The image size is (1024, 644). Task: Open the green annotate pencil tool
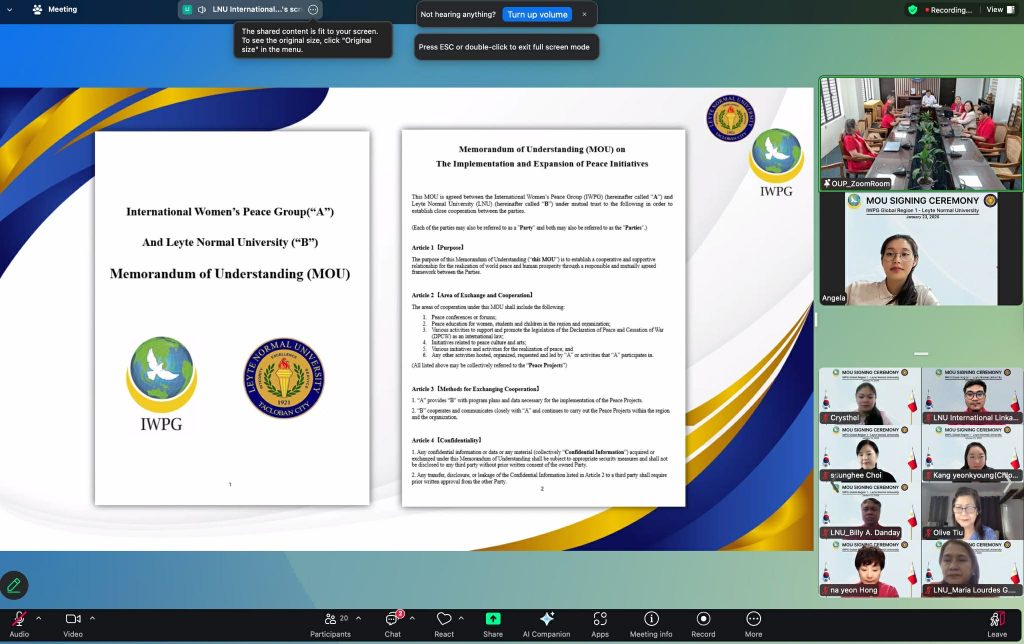tap(14, 585)
